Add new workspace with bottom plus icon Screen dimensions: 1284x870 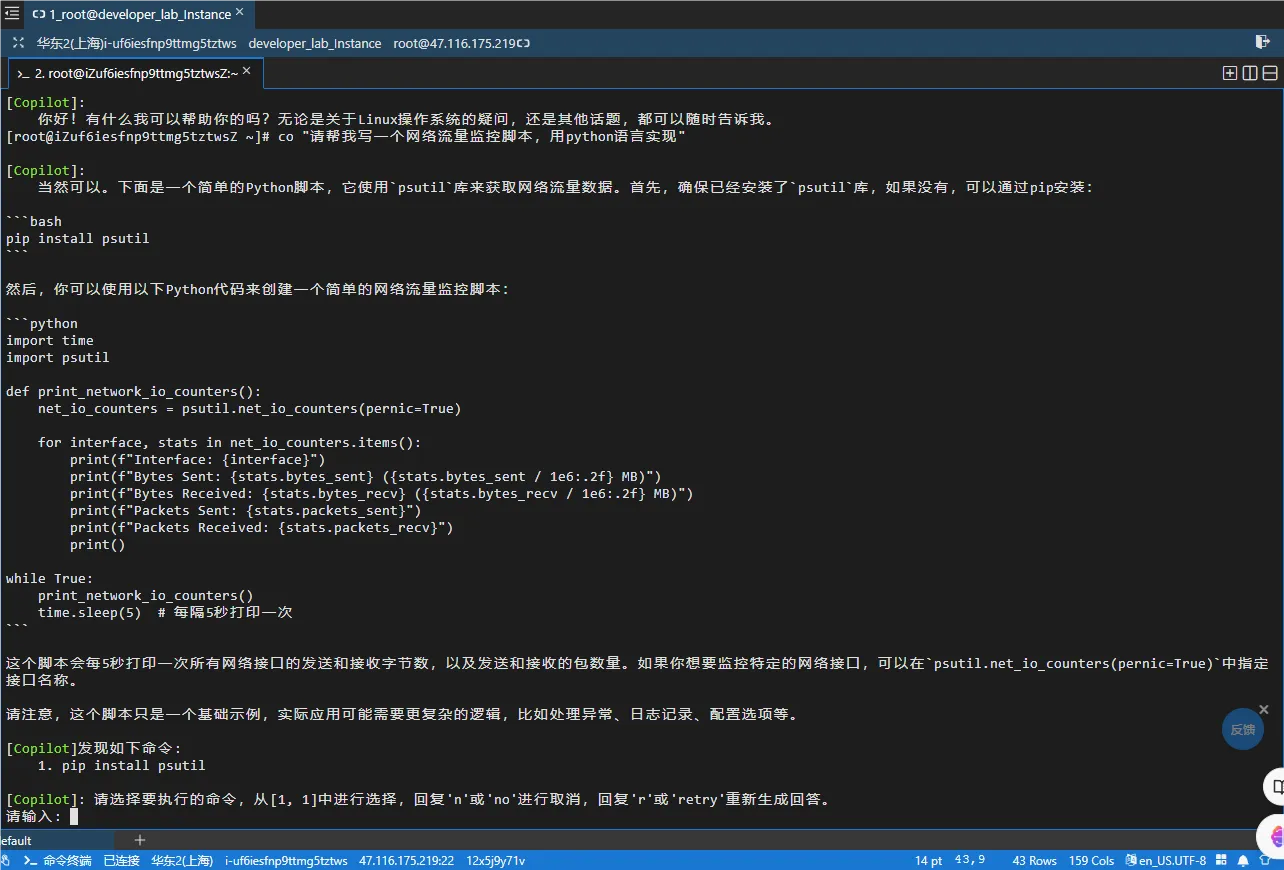140,840
